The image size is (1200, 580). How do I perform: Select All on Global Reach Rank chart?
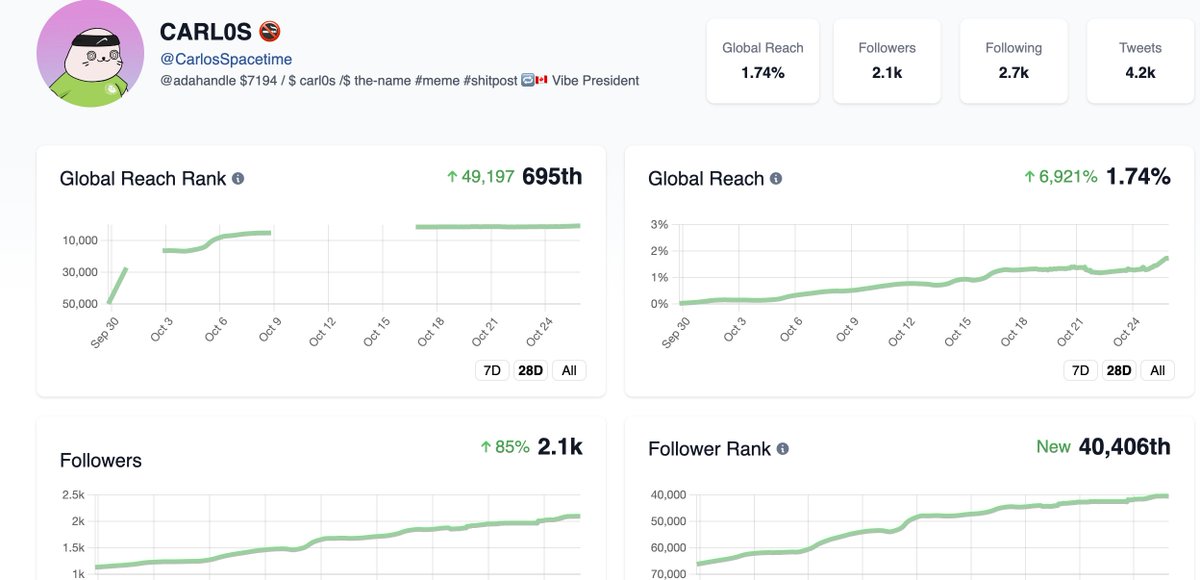click(x=569, y=370)
